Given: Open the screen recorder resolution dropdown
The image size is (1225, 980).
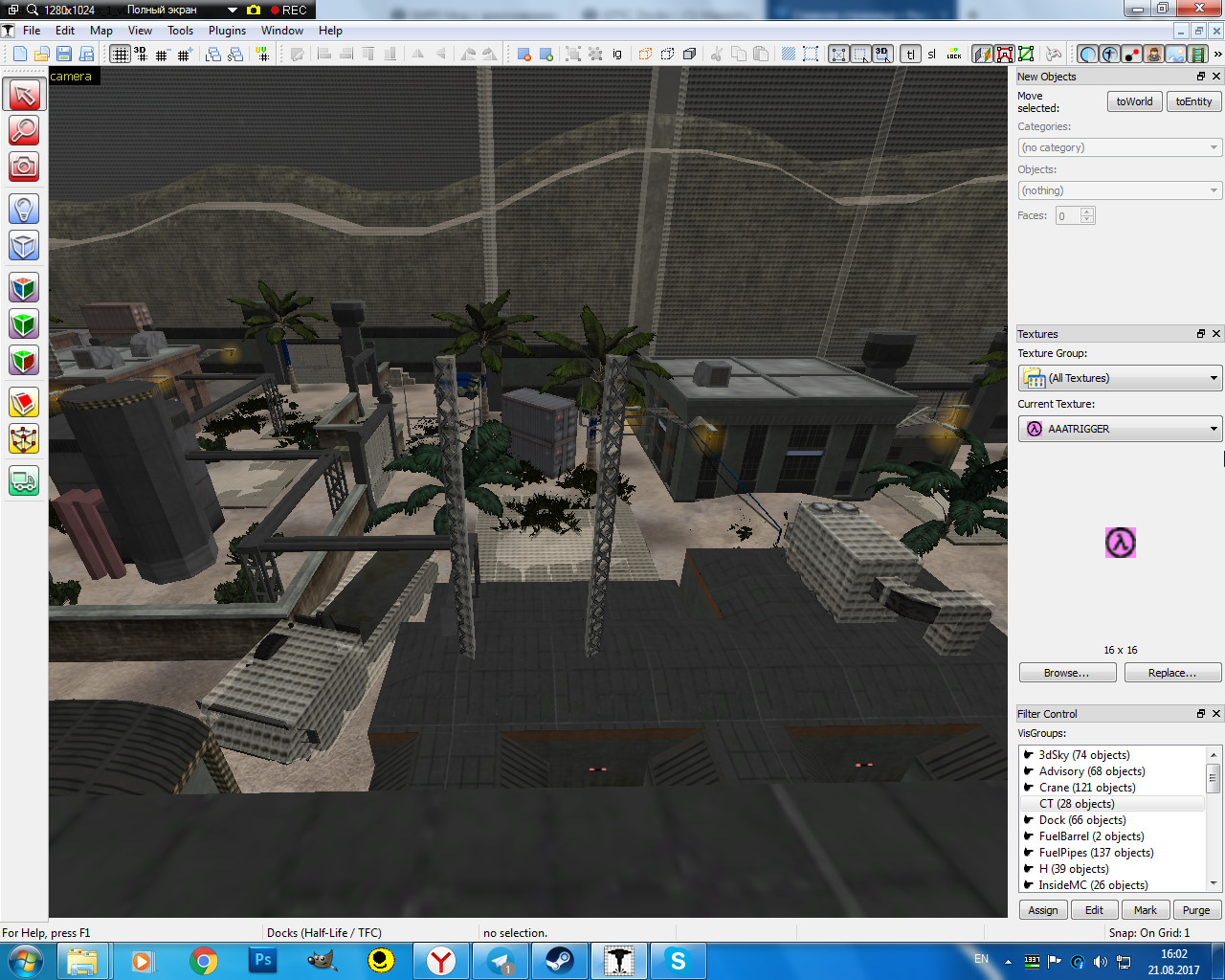Looking at the screenshot, I should point(232,10).
